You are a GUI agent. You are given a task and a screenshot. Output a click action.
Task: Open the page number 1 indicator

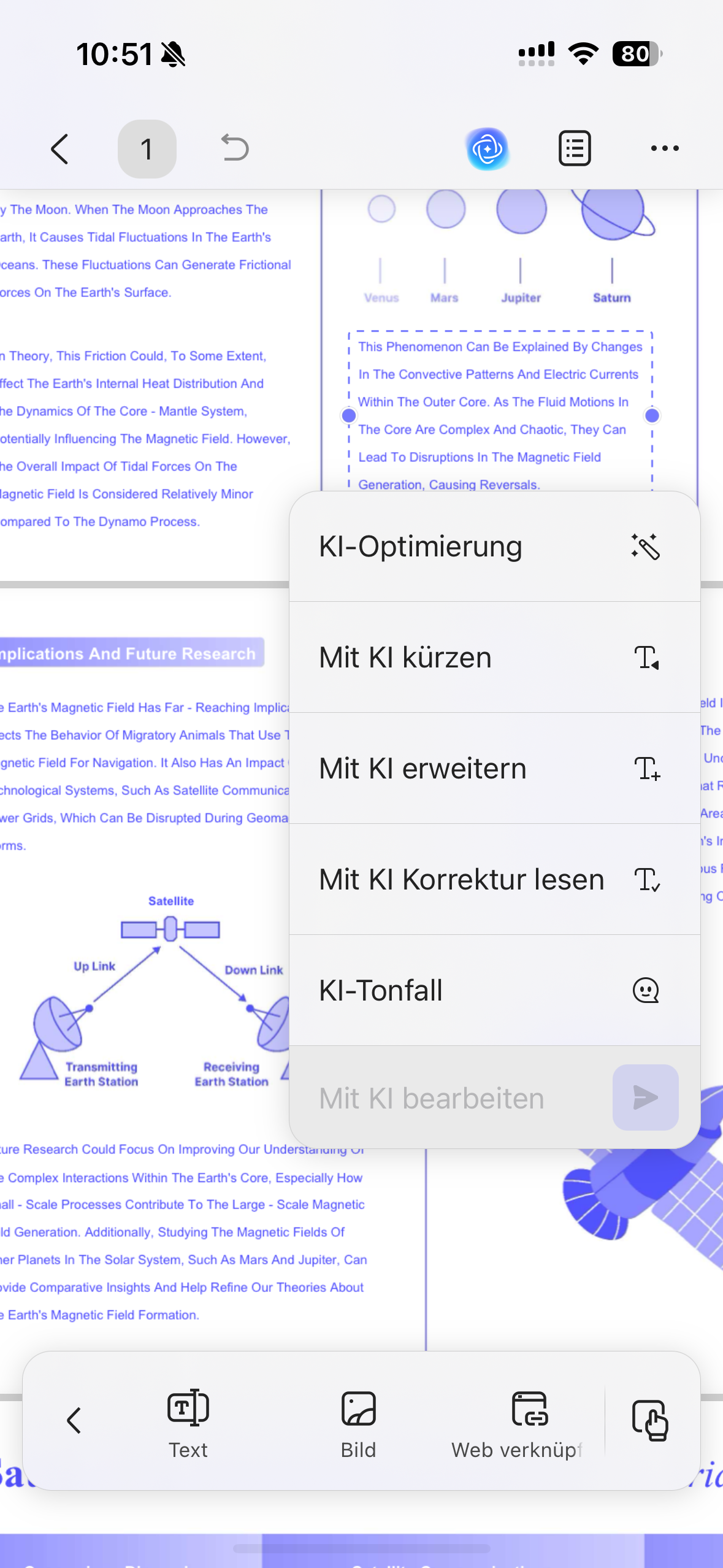coord(147,149)
